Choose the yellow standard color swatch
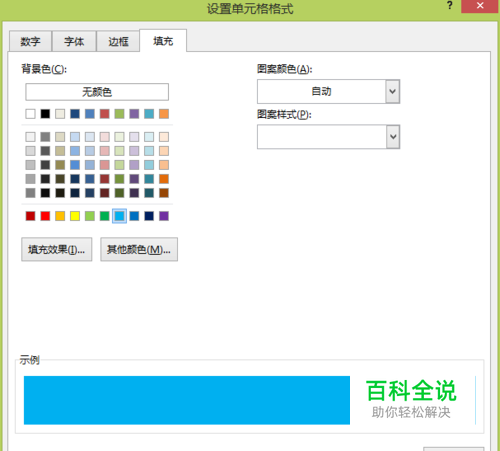 click(x=75, y=216)
